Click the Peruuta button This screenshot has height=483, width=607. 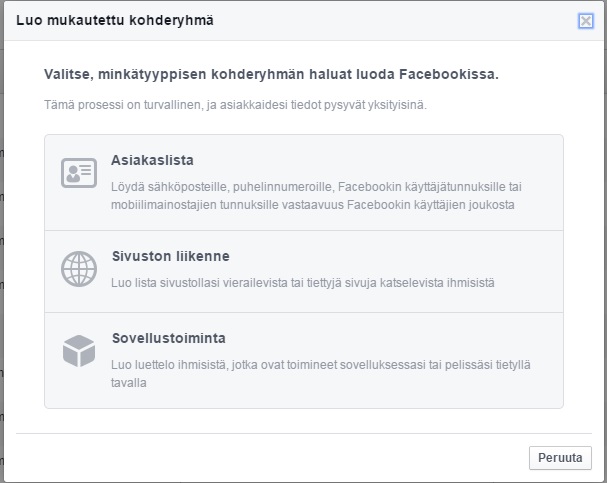tap(560, 458)
